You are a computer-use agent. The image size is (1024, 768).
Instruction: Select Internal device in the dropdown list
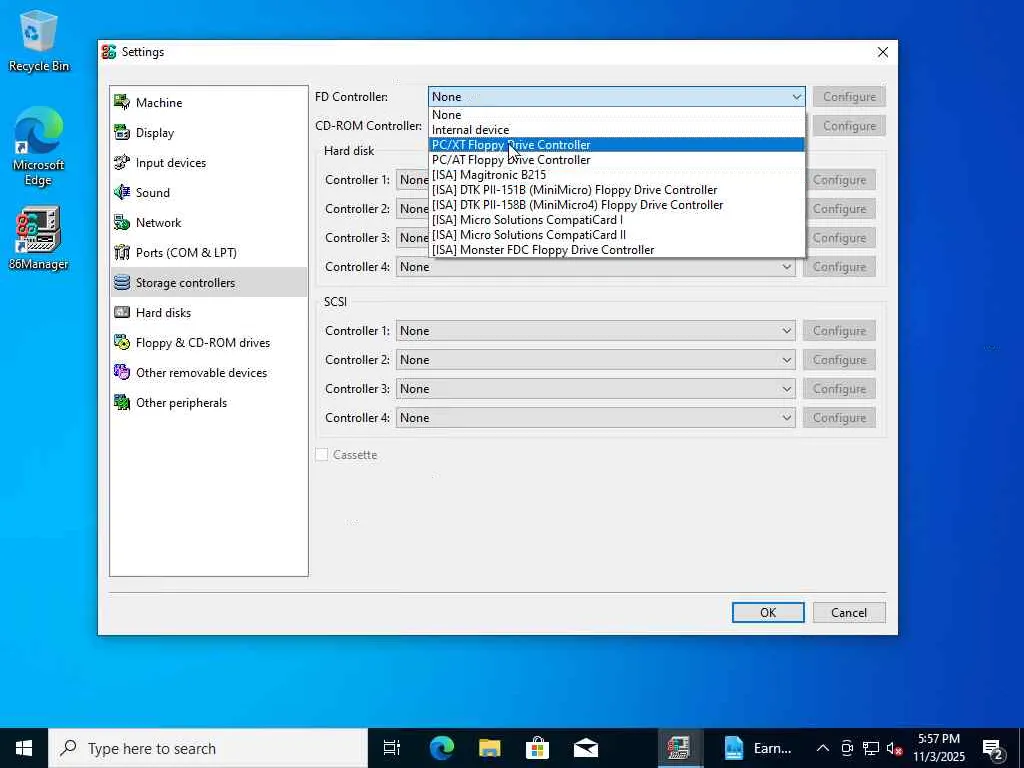tap(617, 129)
